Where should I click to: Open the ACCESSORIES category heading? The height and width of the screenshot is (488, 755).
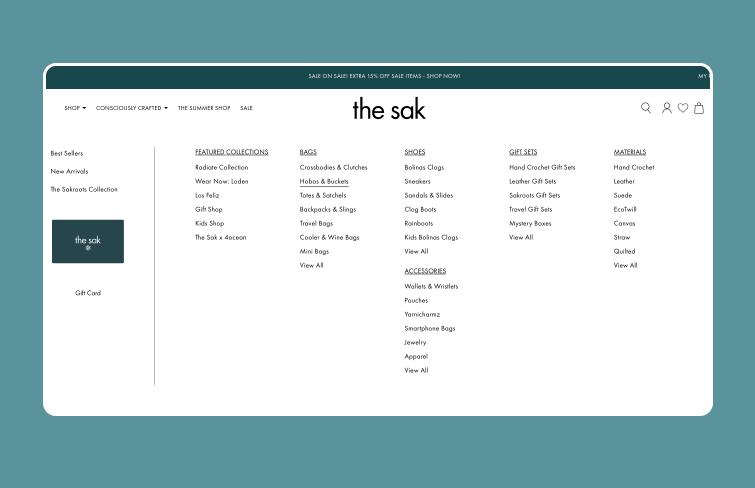[x=425, y=271]
